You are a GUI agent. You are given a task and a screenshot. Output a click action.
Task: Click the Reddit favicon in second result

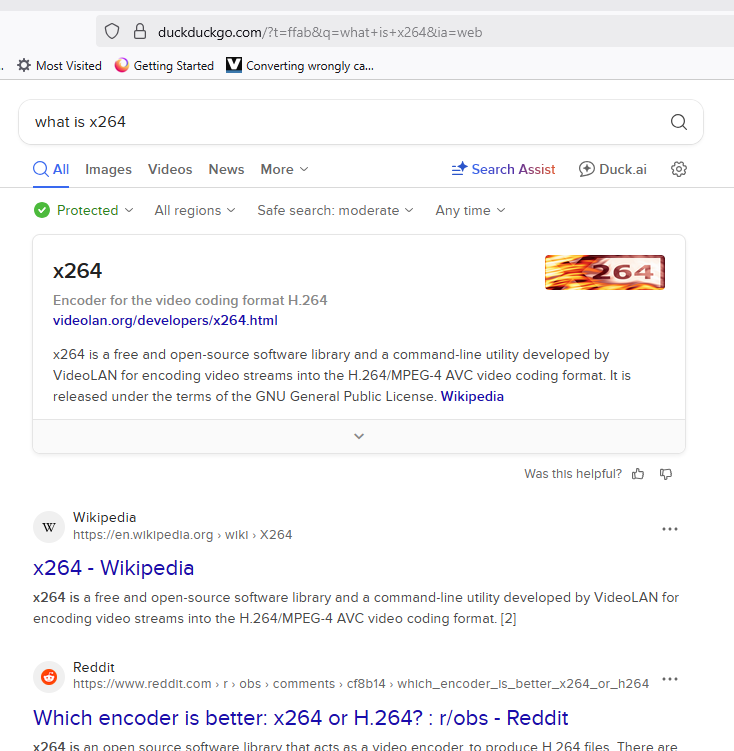pyautogui.click(x=49, y=677)
